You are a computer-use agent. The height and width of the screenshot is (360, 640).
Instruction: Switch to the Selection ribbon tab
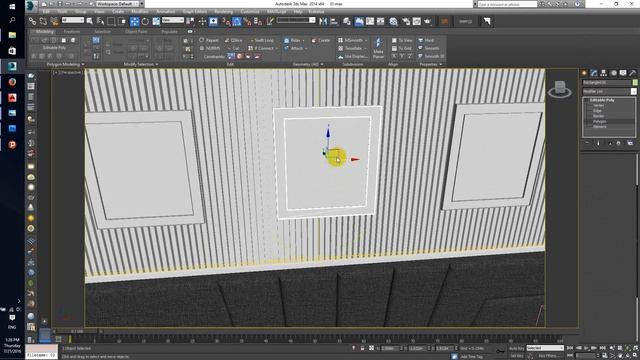tap(102, 31)
